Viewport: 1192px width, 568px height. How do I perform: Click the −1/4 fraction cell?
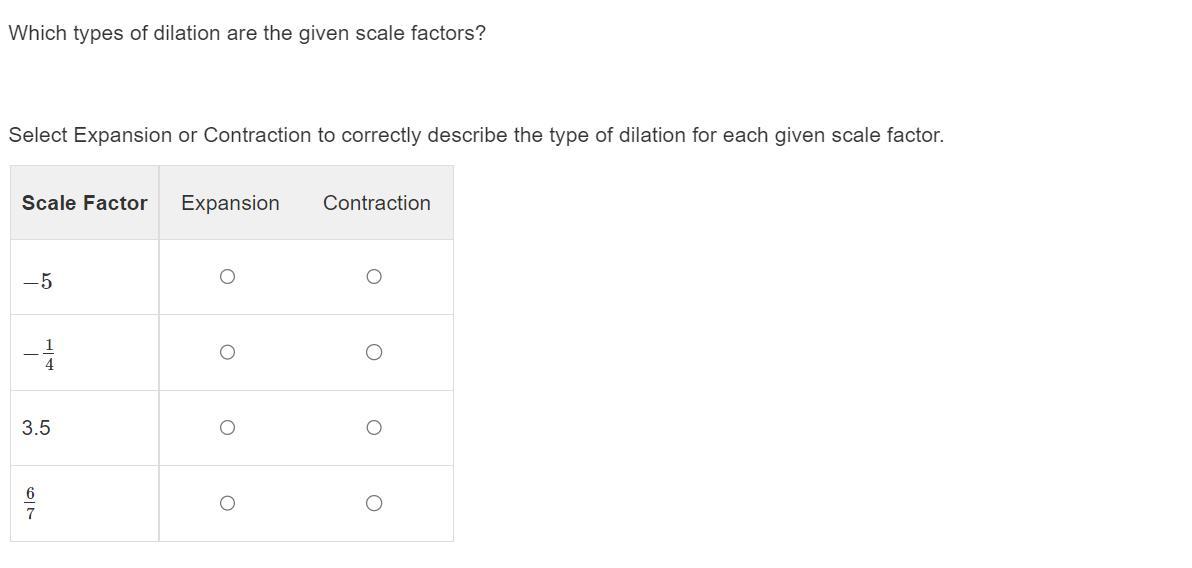point(40,354)
